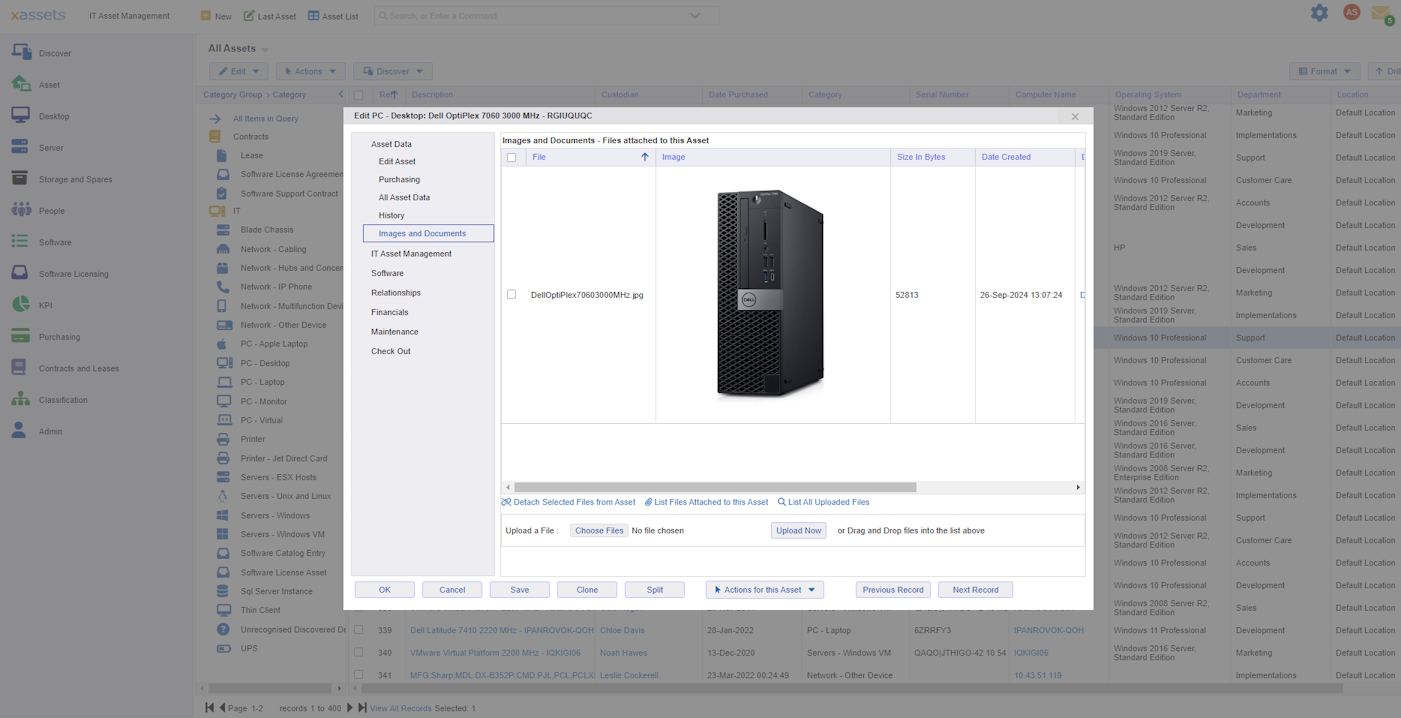Viewport: 1401px width, 718px height.
Task: Click the Upload Now button
Action: (x=799, y=531)
